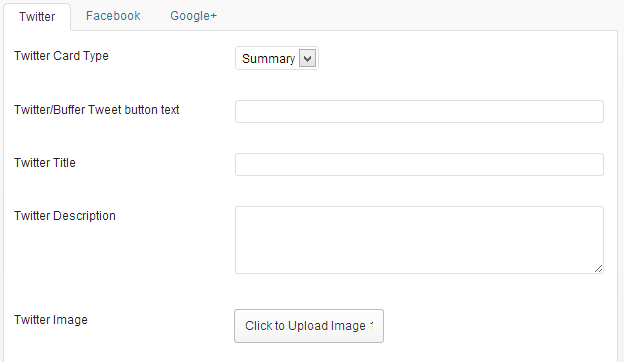
Task: Click the Description textarea resize handle
Action: pyautogui.click(x=599, y=269)
